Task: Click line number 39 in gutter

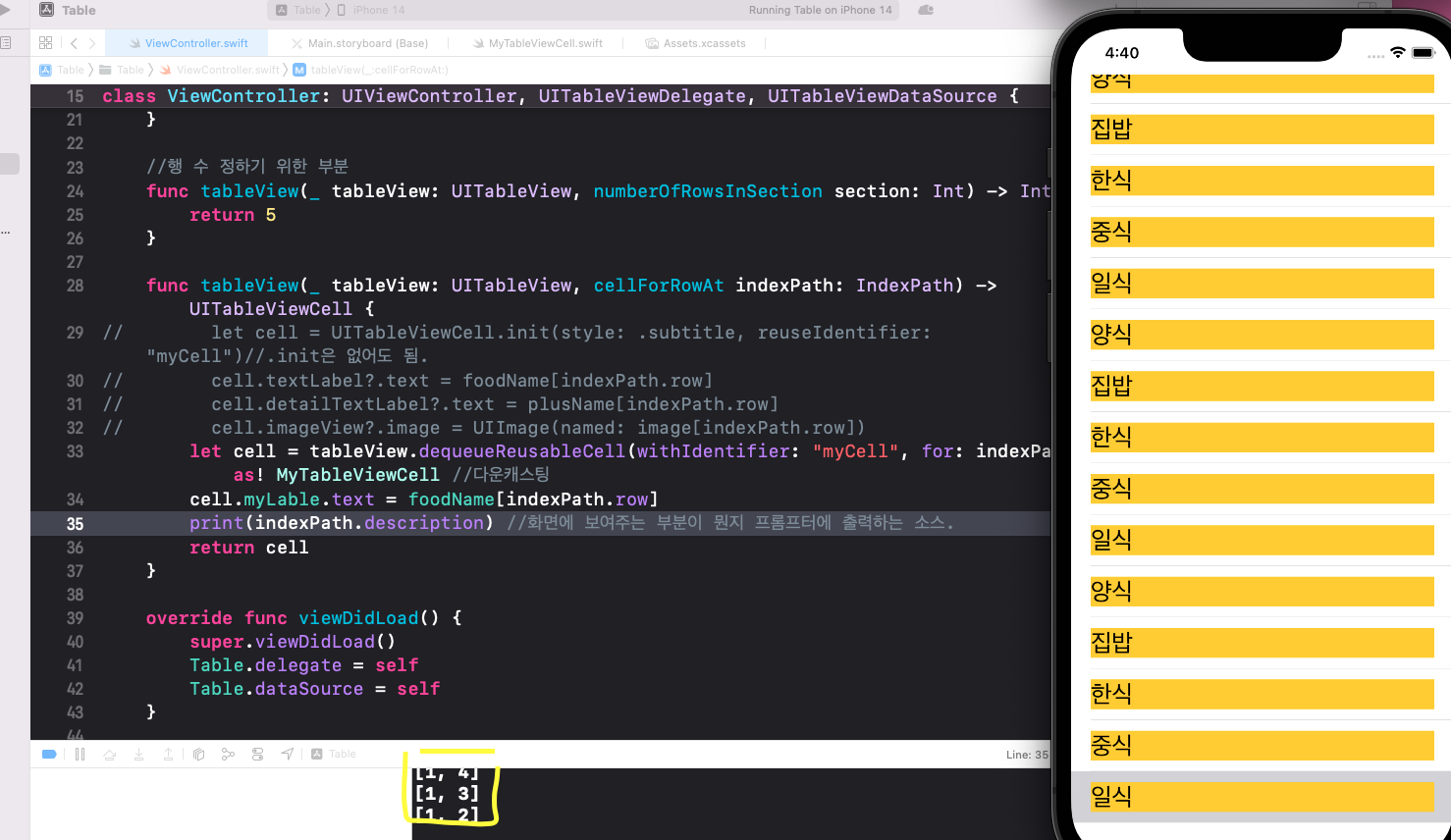Action: click(x=75, y=618)
